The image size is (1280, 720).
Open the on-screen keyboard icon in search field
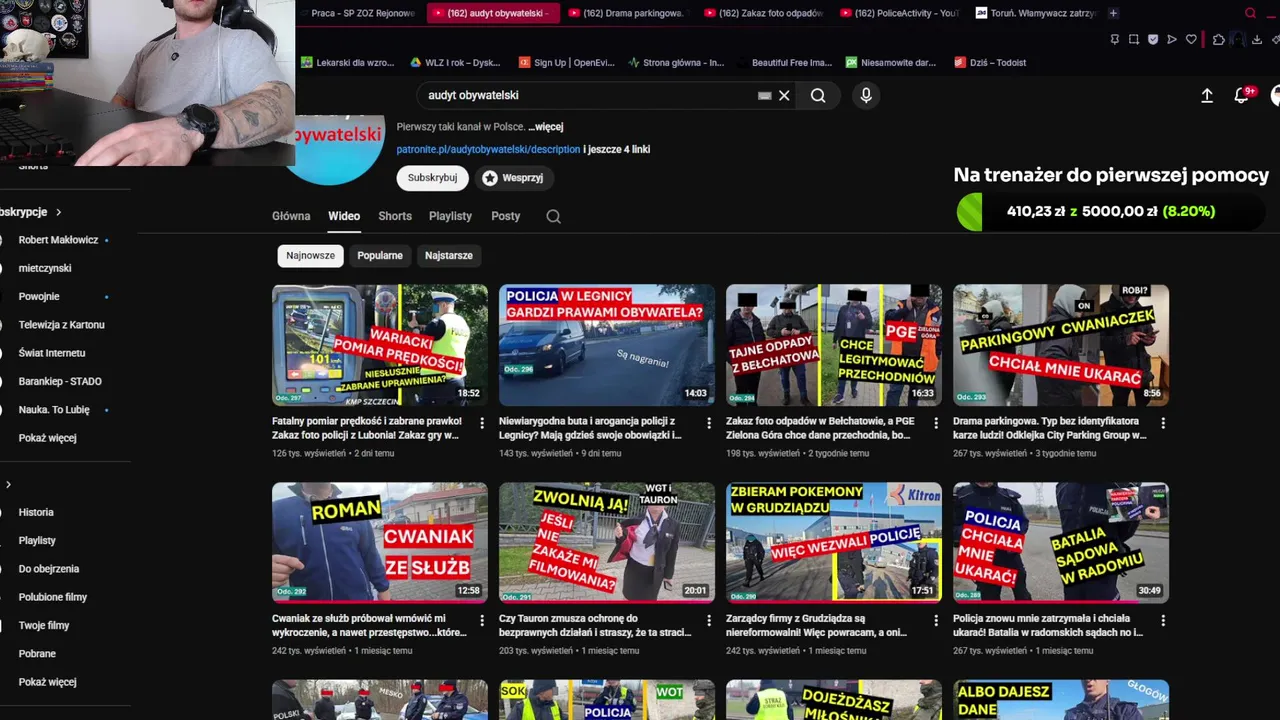[764, 95]
